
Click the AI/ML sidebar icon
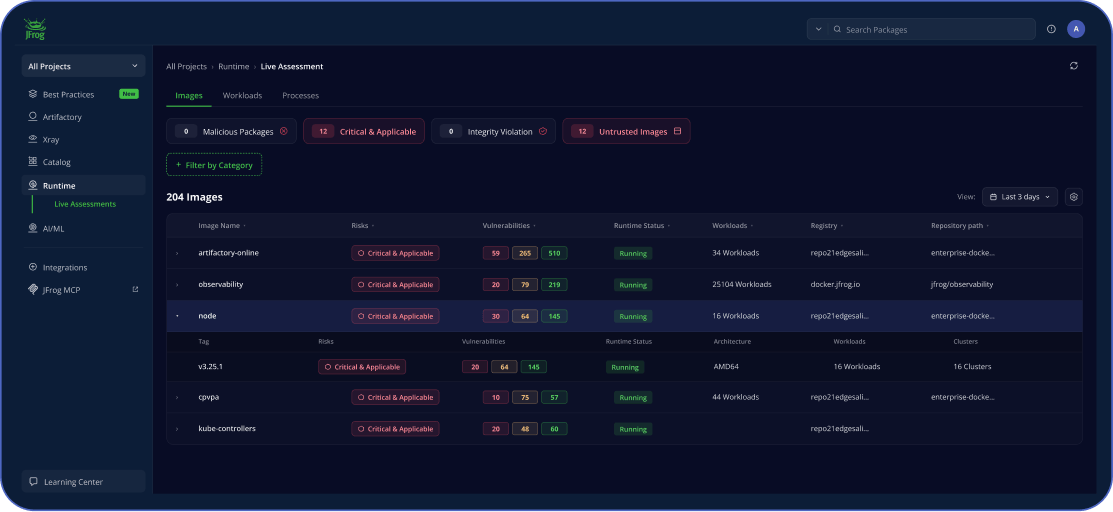click(x=33, y=228)
